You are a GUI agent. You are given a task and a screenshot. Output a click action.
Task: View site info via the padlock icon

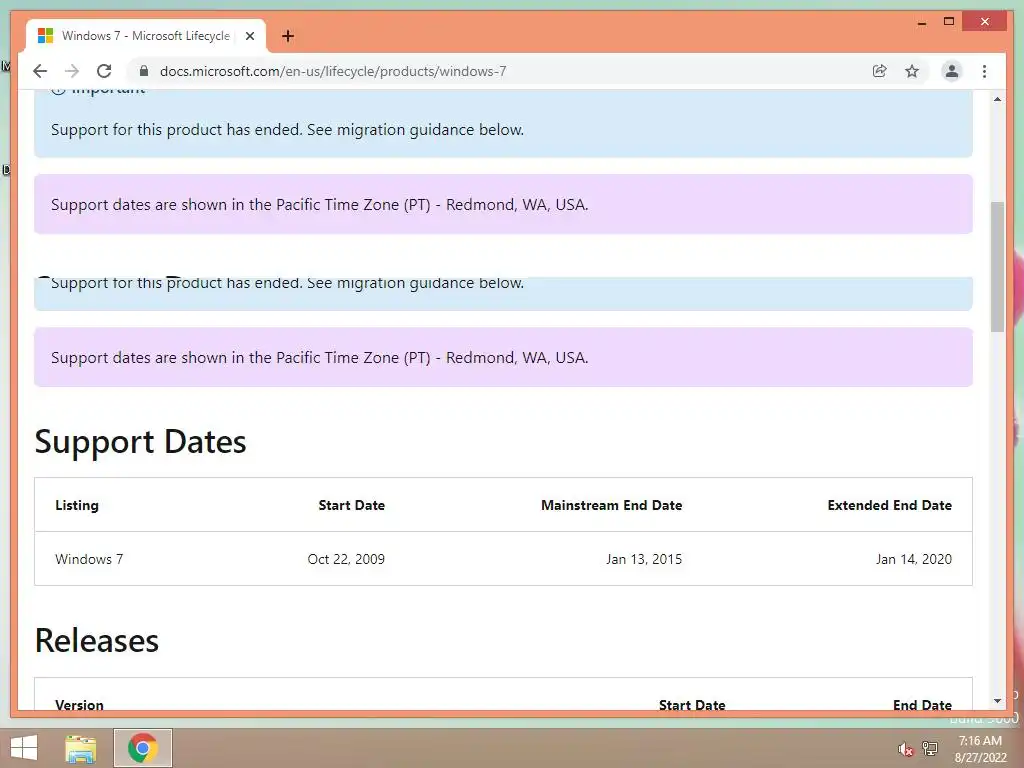[144, 71]
